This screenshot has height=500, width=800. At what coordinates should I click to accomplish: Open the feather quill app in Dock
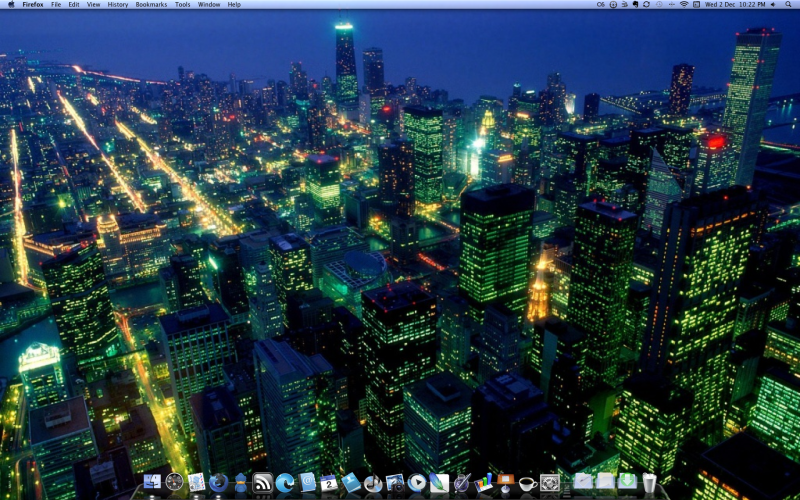[x=439, y=482]
